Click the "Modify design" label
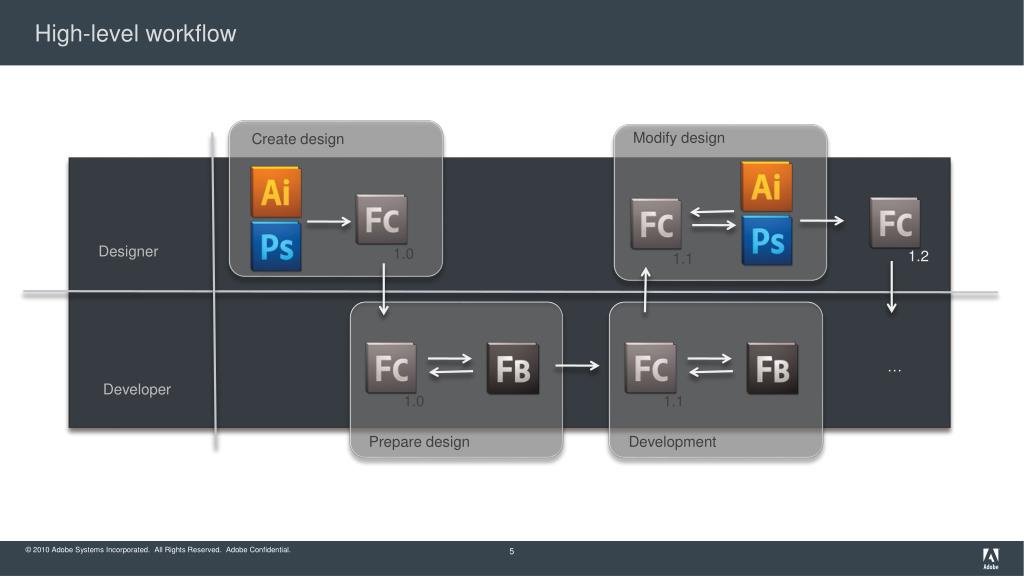The height and width of the screenshot is (576, 1024). 679,138
